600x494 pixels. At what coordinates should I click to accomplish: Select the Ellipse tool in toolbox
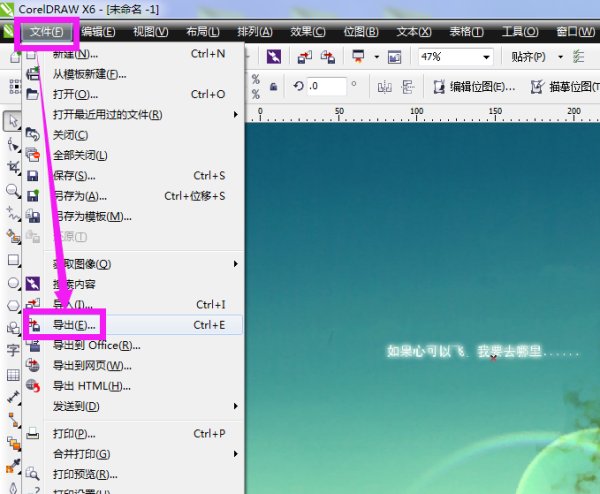coord(13,283)
